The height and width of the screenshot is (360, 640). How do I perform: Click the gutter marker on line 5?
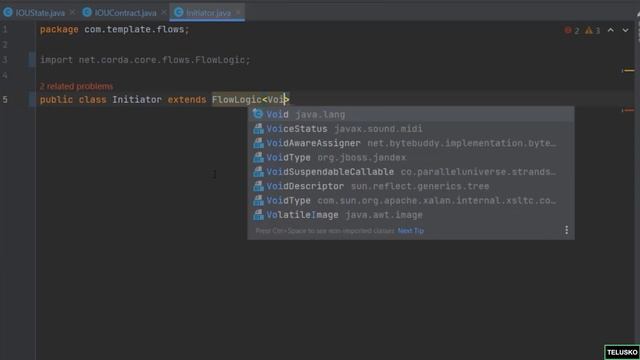32,100
